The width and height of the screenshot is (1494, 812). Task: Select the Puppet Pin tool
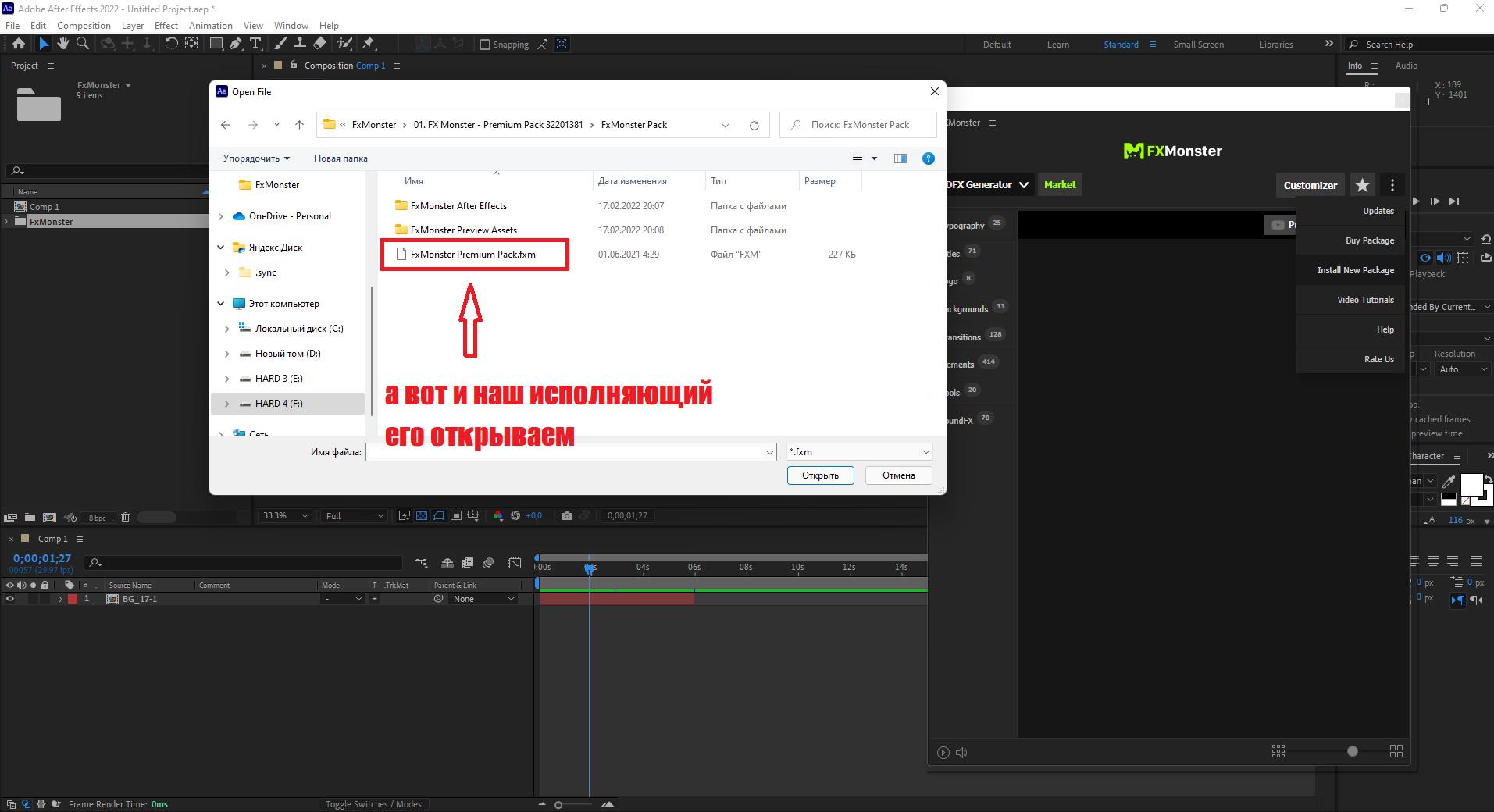[x=369, y=44]
